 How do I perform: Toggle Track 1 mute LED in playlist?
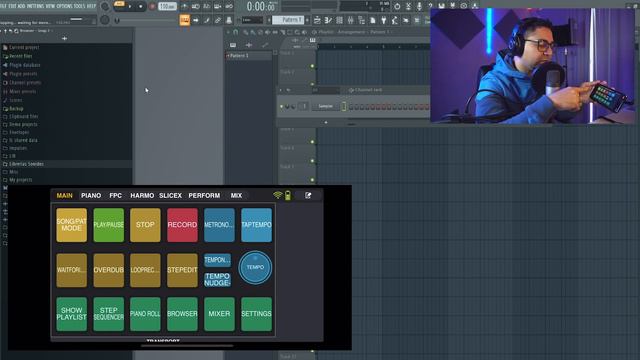312,66
